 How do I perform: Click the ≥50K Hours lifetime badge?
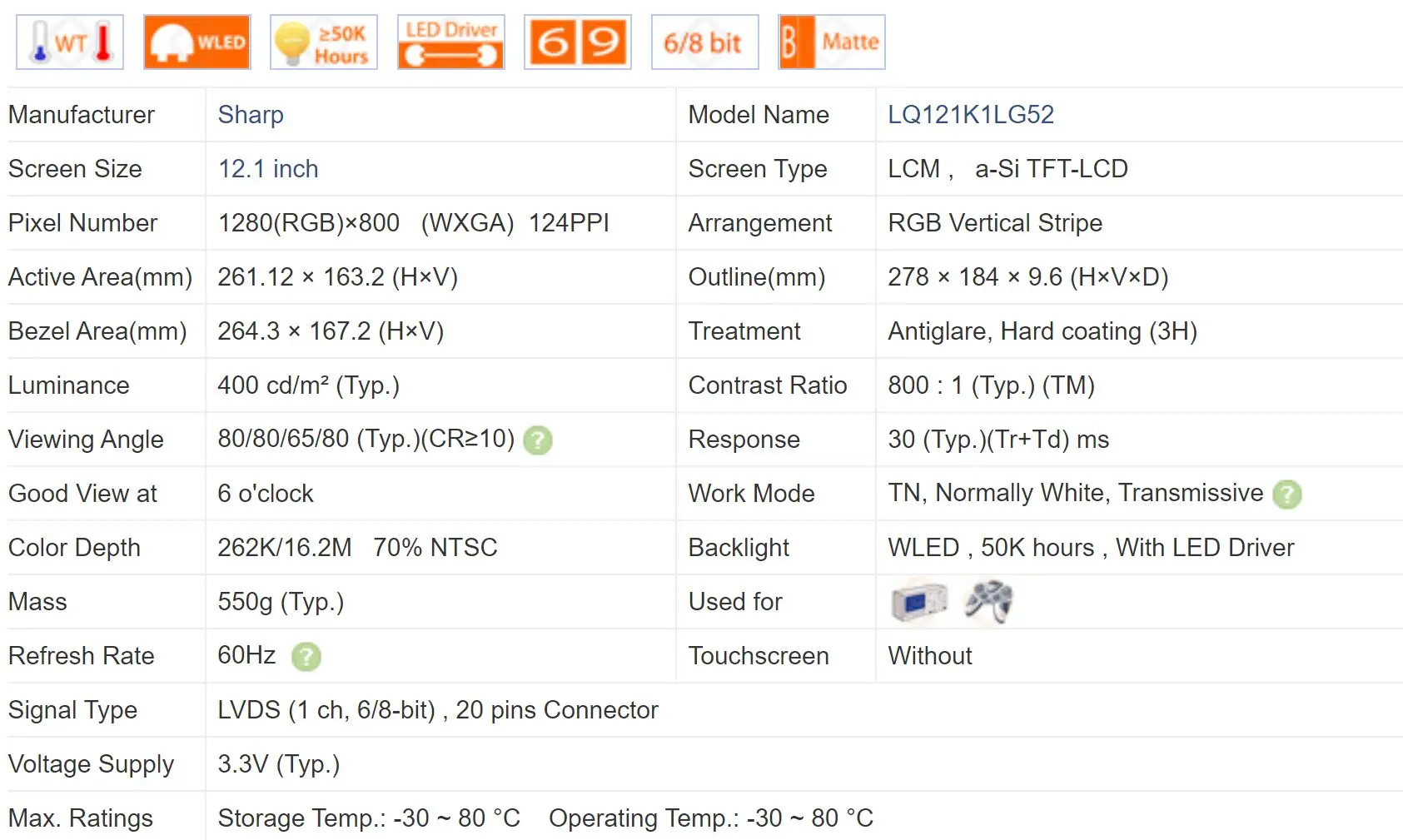tap(324, 42)
